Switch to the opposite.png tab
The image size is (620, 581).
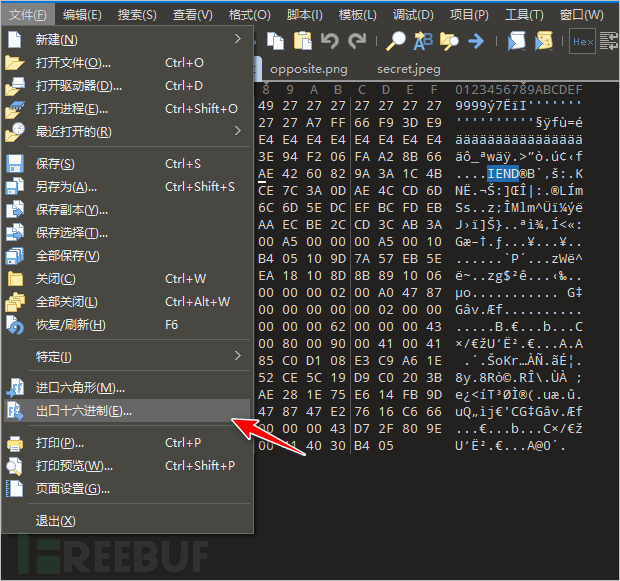click(308, 69)
